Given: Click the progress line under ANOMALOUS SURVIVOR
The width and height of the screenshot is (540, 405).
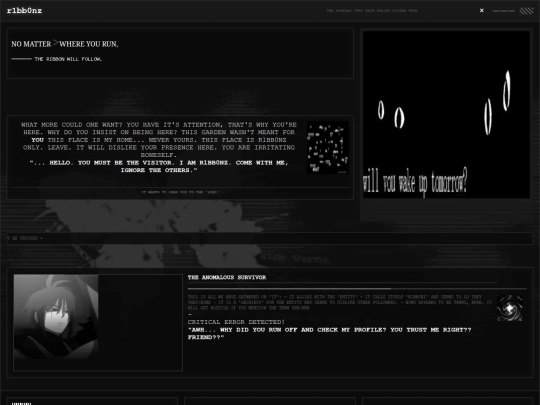Looking at the screenshot, I should coord(357,288).
